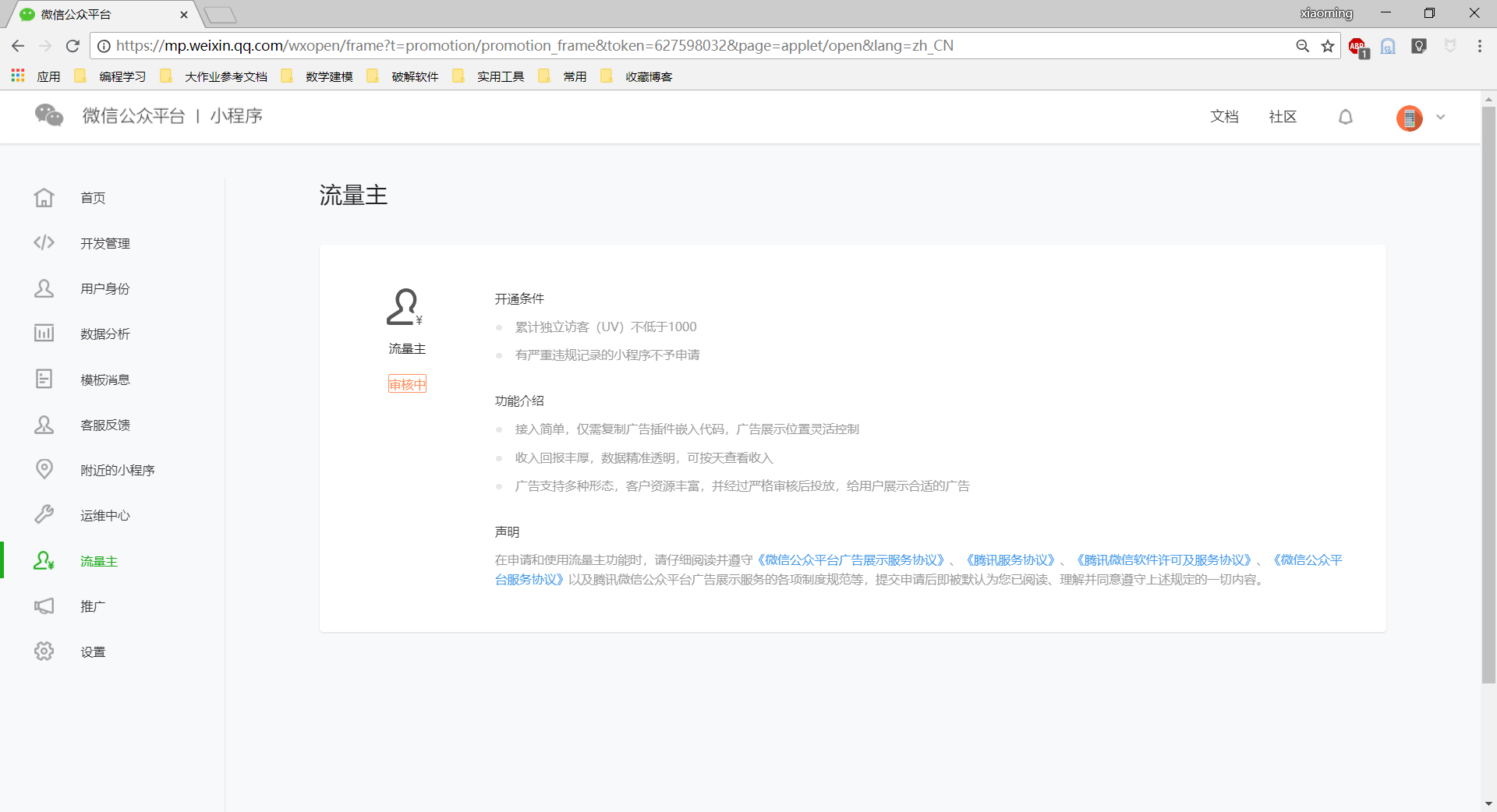Open the 常用 bookmark folder
The height and width of the screenshot is (812, 1497).
pos(562,76)
